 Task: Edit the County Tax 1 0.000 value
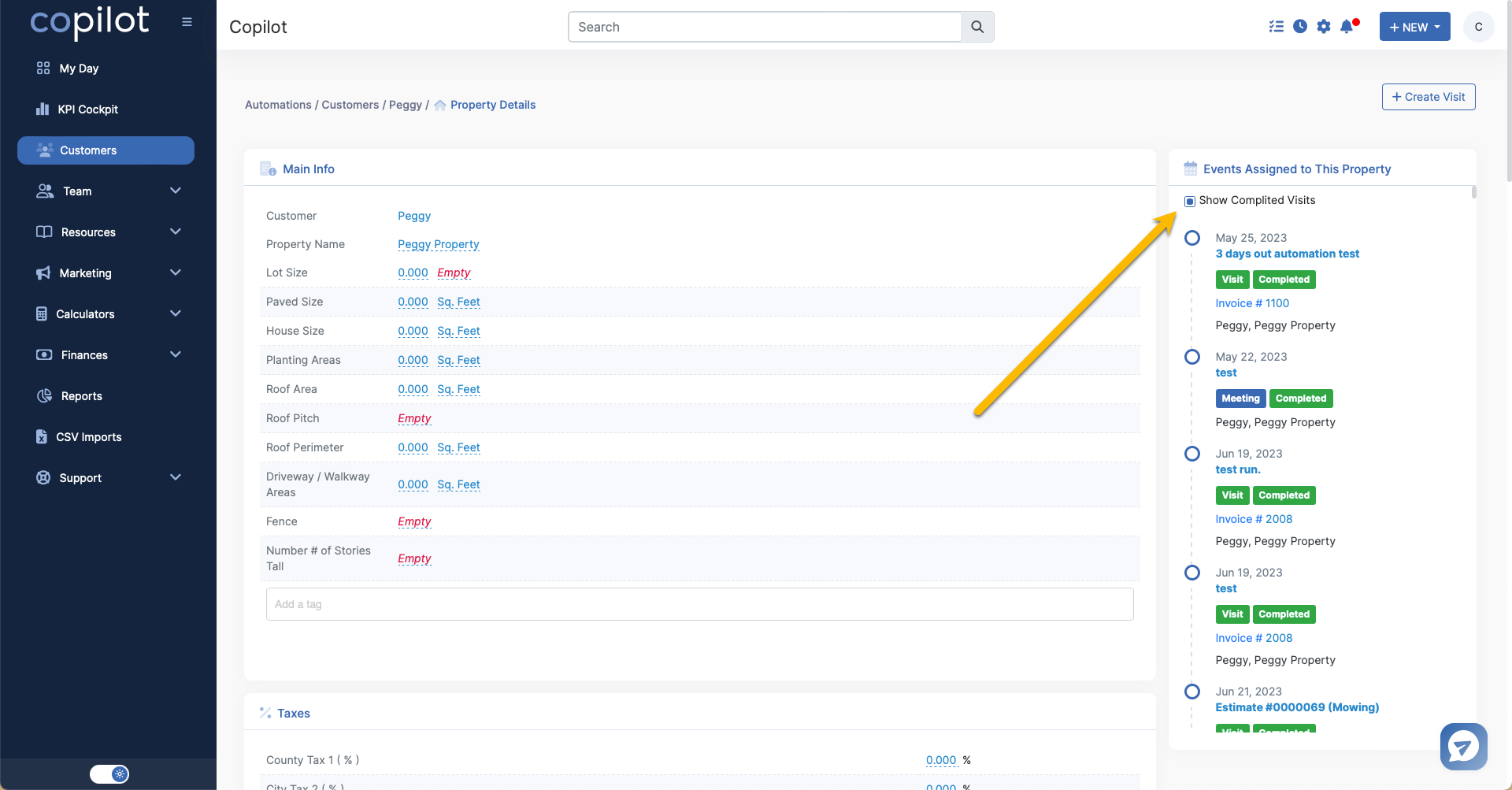(941, 760)
